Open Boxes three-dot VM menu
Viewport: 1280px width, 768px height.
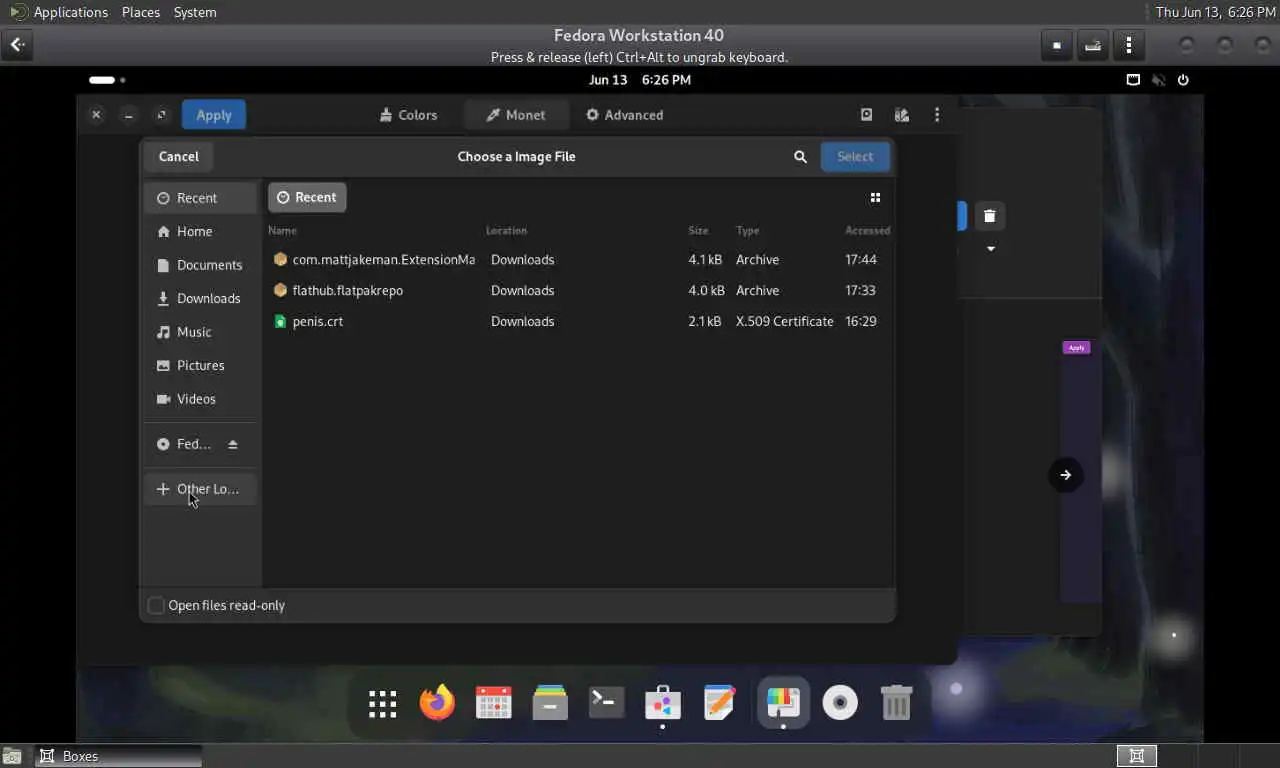(1129, 45)
